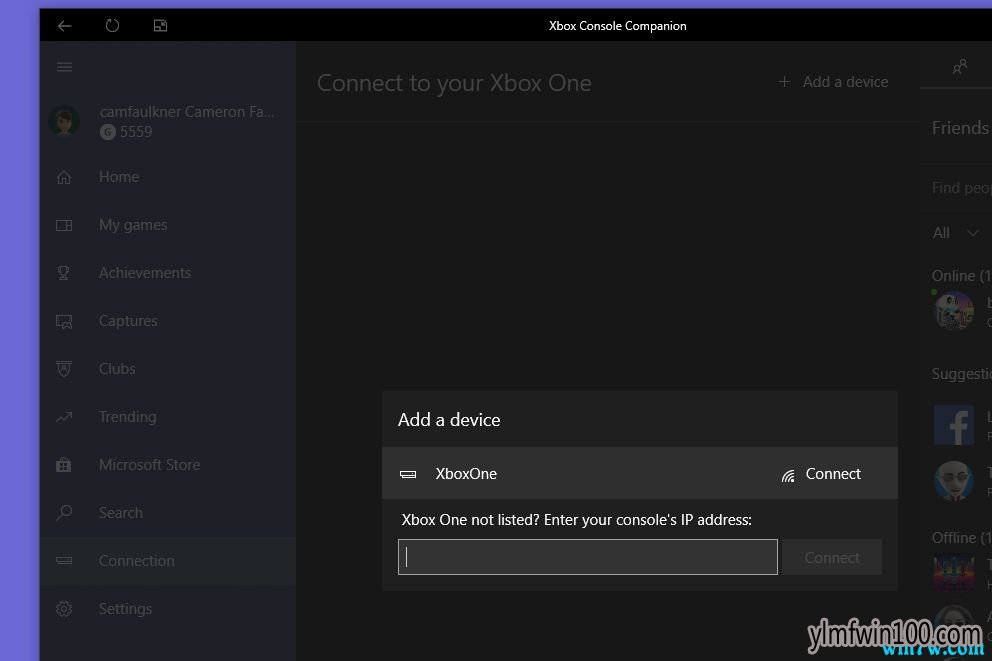Screen dimensions: 992x661
Task: Click the Home house icon
Action: pyautogui.click(x=64, y=177)
